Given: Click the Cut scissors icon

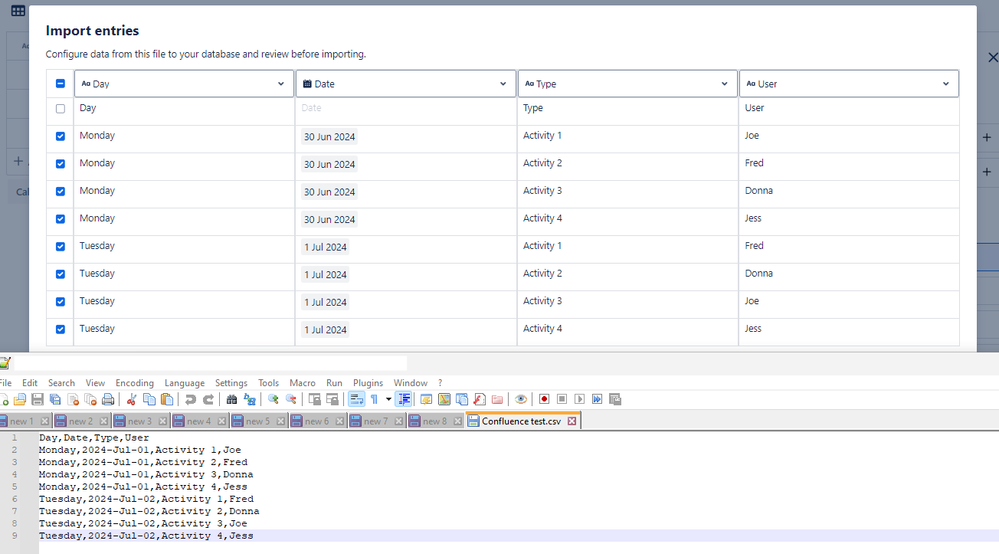Looking at the screenshot, I should pyautogui.click(x=131, y=399).
